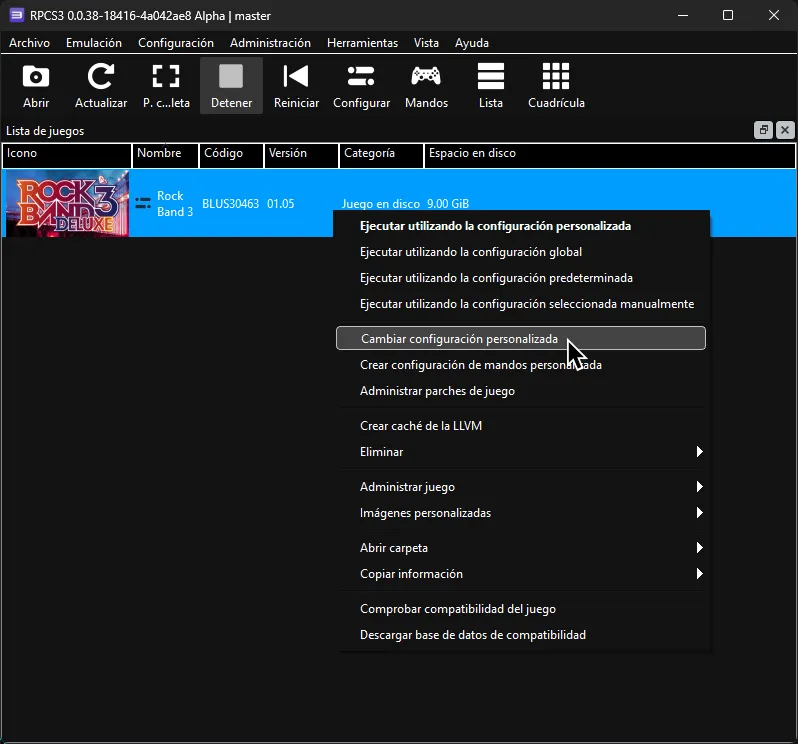Choose Ejecutar utilizando la configuración personalizada

click(x=521, y=226)
